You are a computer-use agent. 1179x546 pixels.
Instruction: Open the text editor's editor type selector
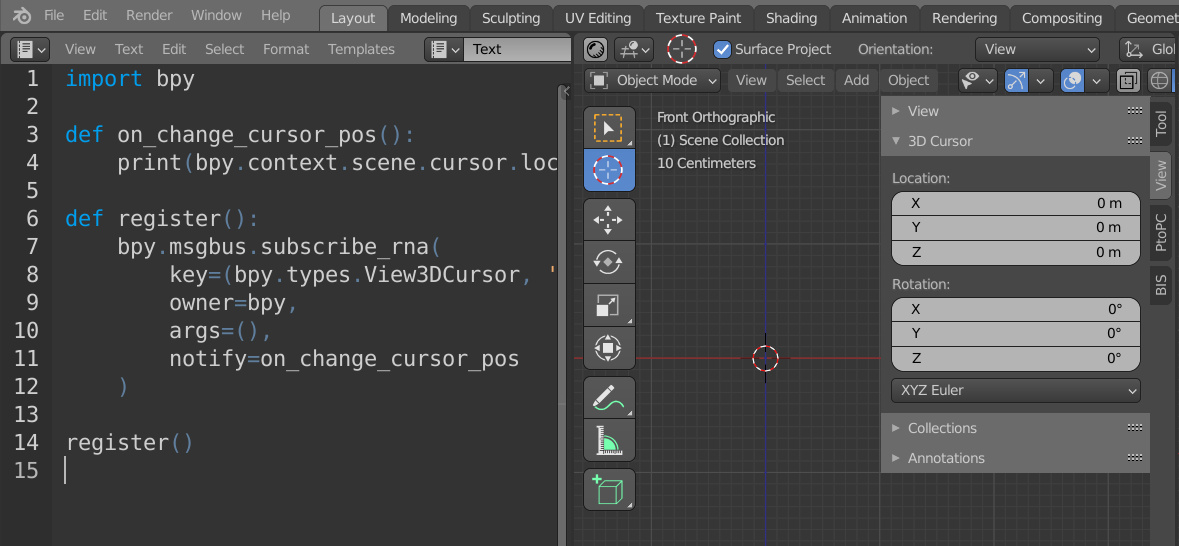[x=30, y=49]
